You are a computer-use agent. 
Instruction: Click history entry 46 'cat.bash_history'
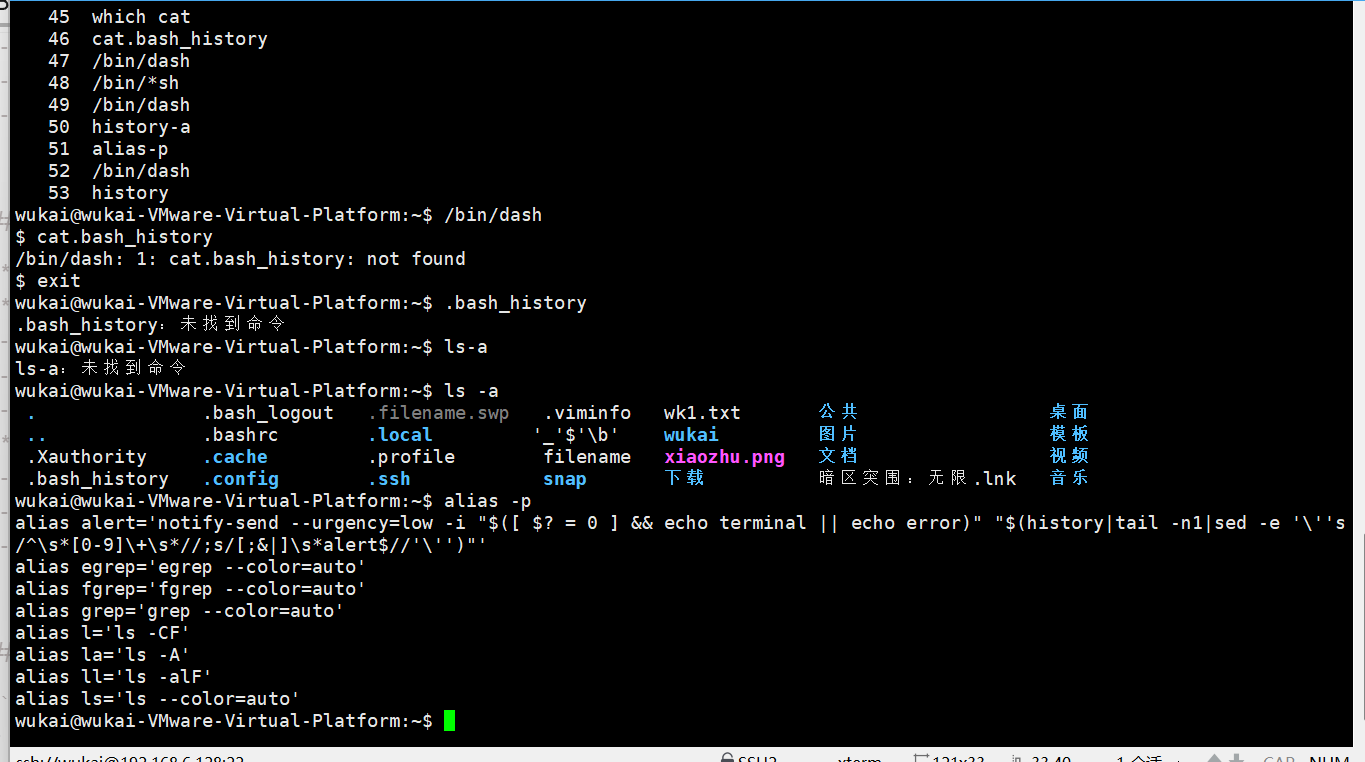pos(158,39)
